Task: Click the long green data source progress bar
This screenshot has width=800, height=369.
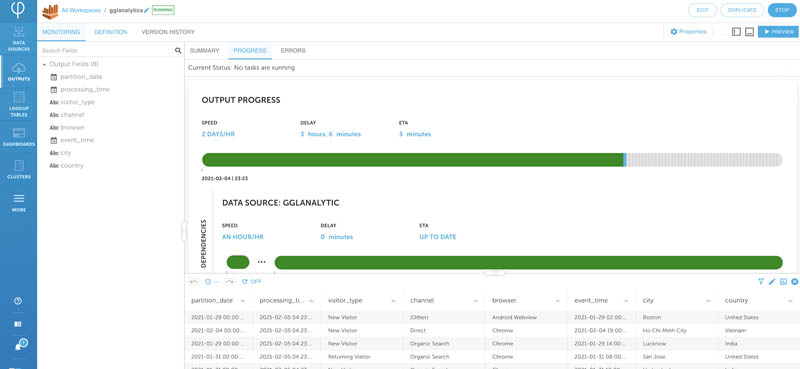Action: pos(529,262)
